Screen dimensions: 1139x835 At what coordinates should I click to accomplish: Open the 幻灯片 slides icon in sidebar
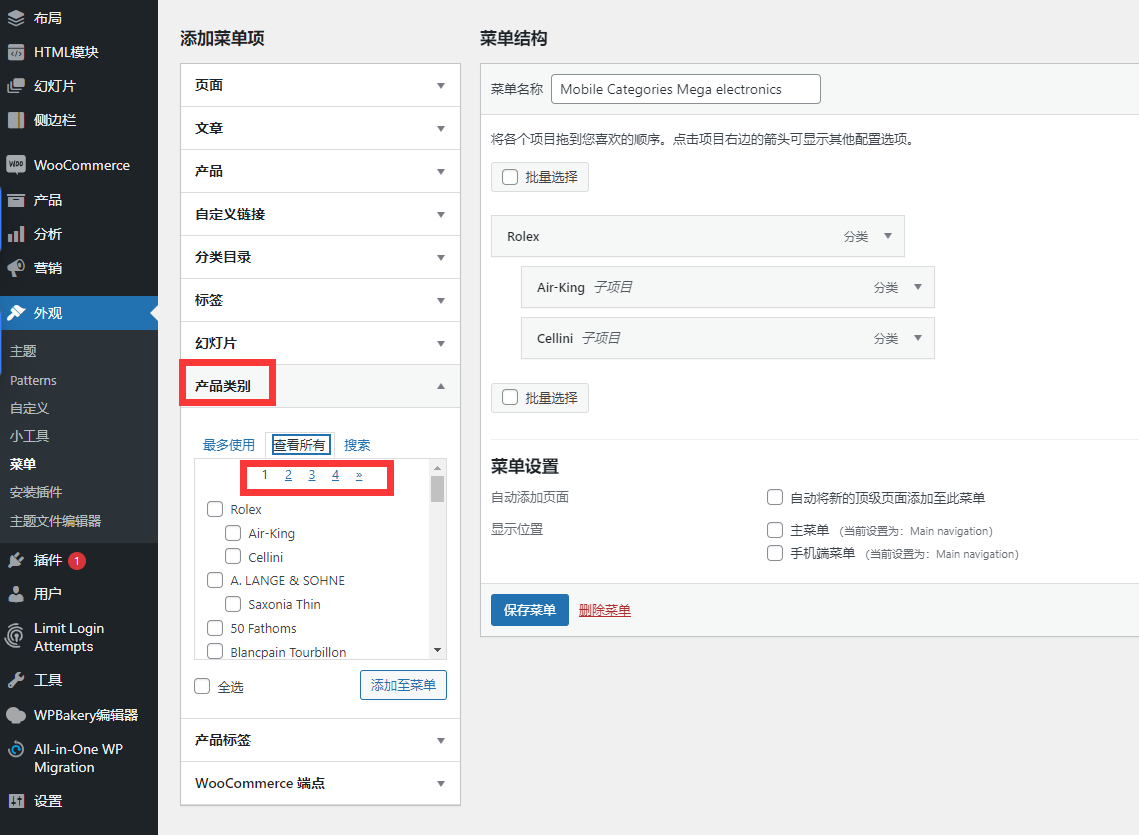pyautogui.click(x=16, y=86)
